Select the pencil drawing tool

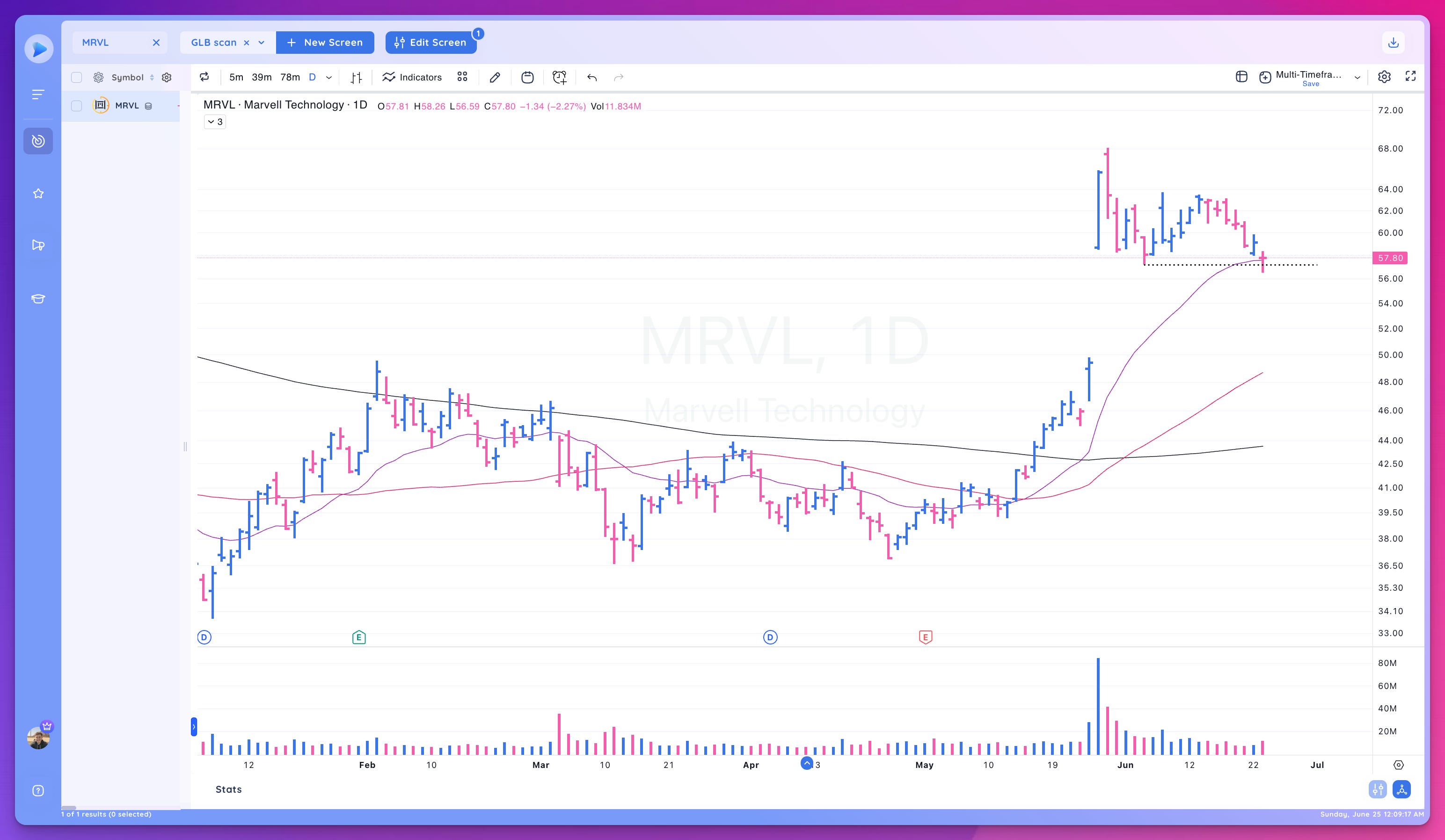[495, 77]
